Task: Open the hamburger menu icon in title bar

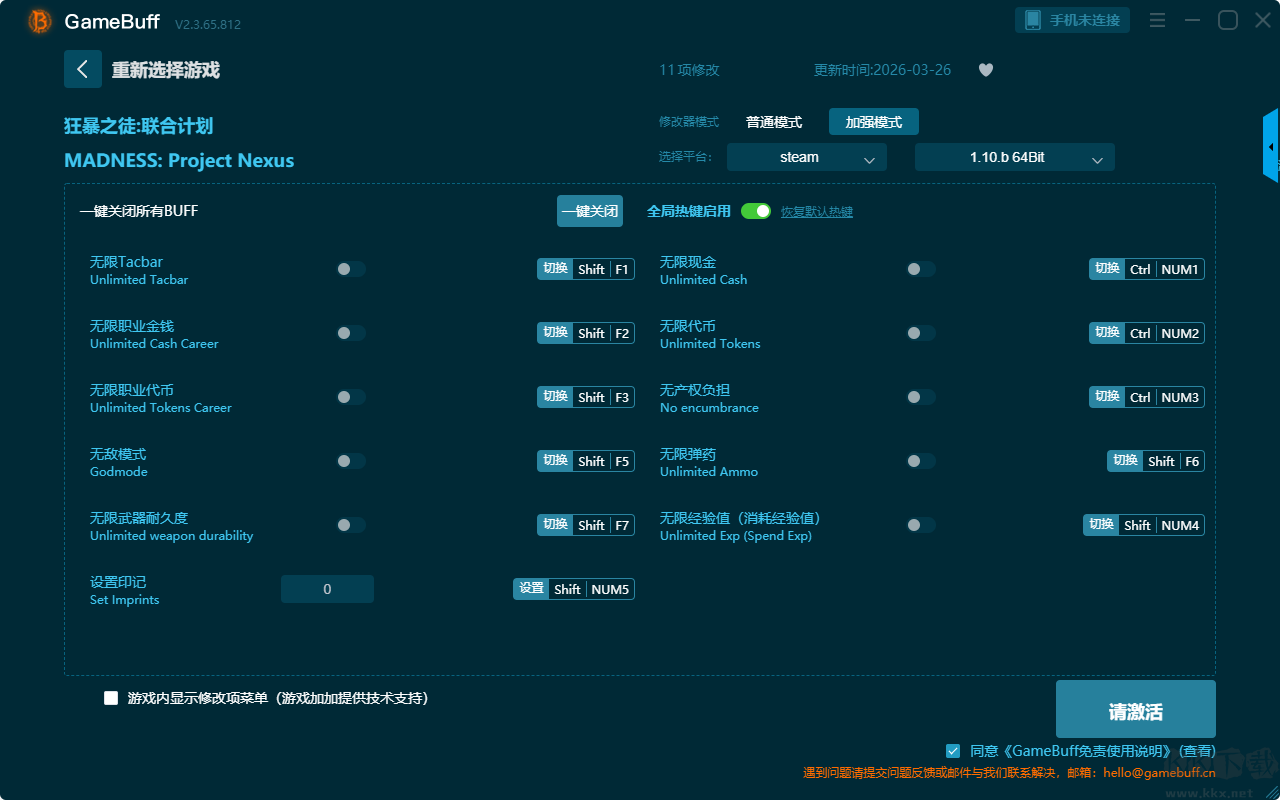Action: [x=1157, y=20]
